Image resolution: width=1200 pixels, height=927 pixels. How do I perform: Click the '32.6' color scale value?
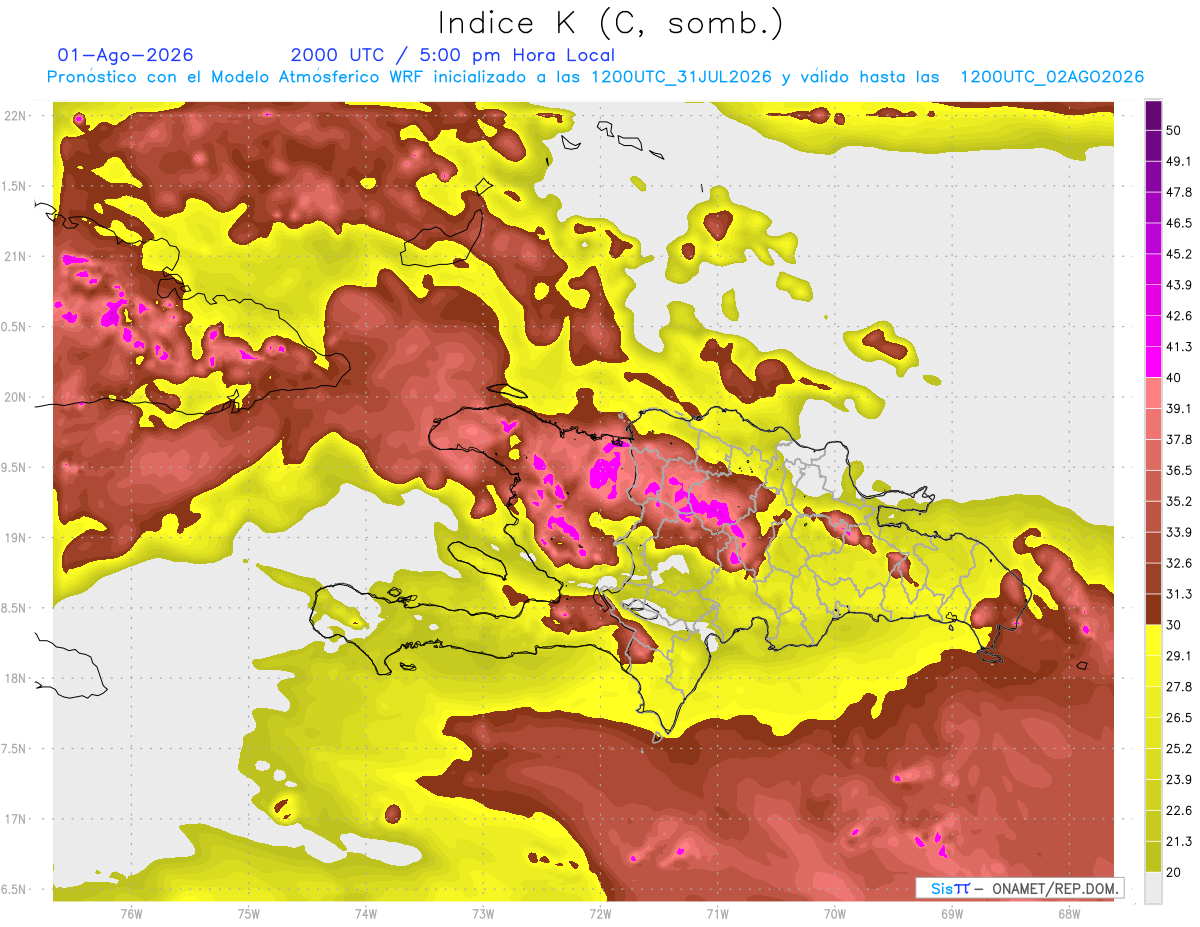(1178, 563)
